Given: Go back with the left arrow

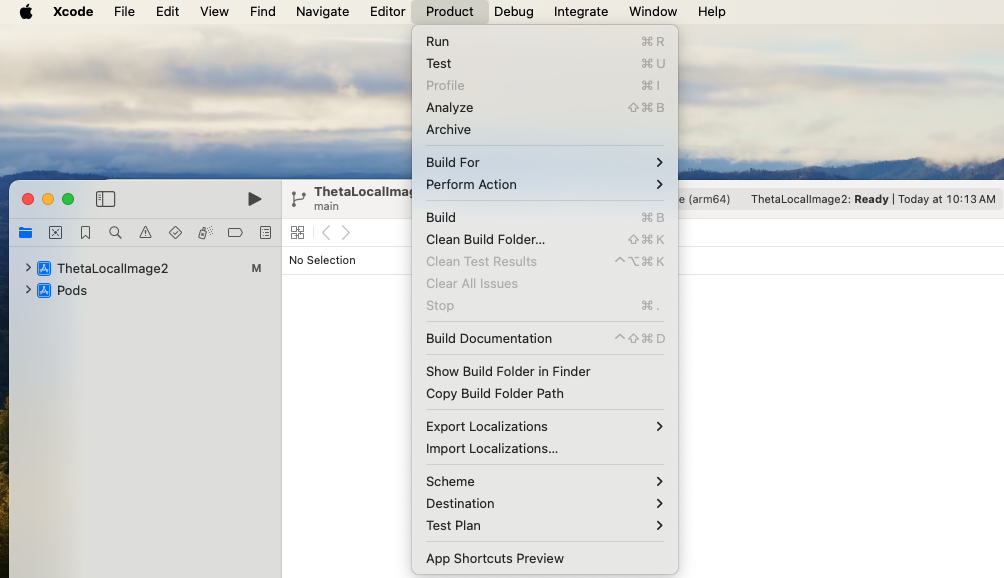Looking at the screenshot, I should coord(326,232).
